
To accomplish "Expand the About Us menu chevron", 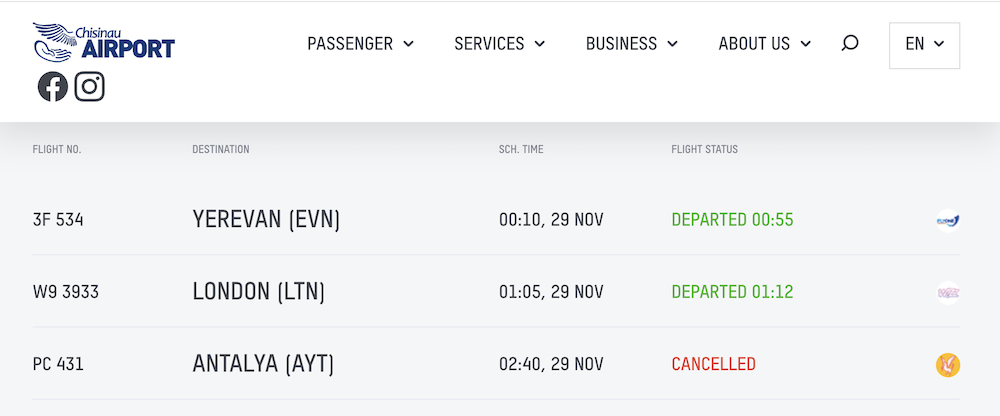I will [x=806, y=44].
